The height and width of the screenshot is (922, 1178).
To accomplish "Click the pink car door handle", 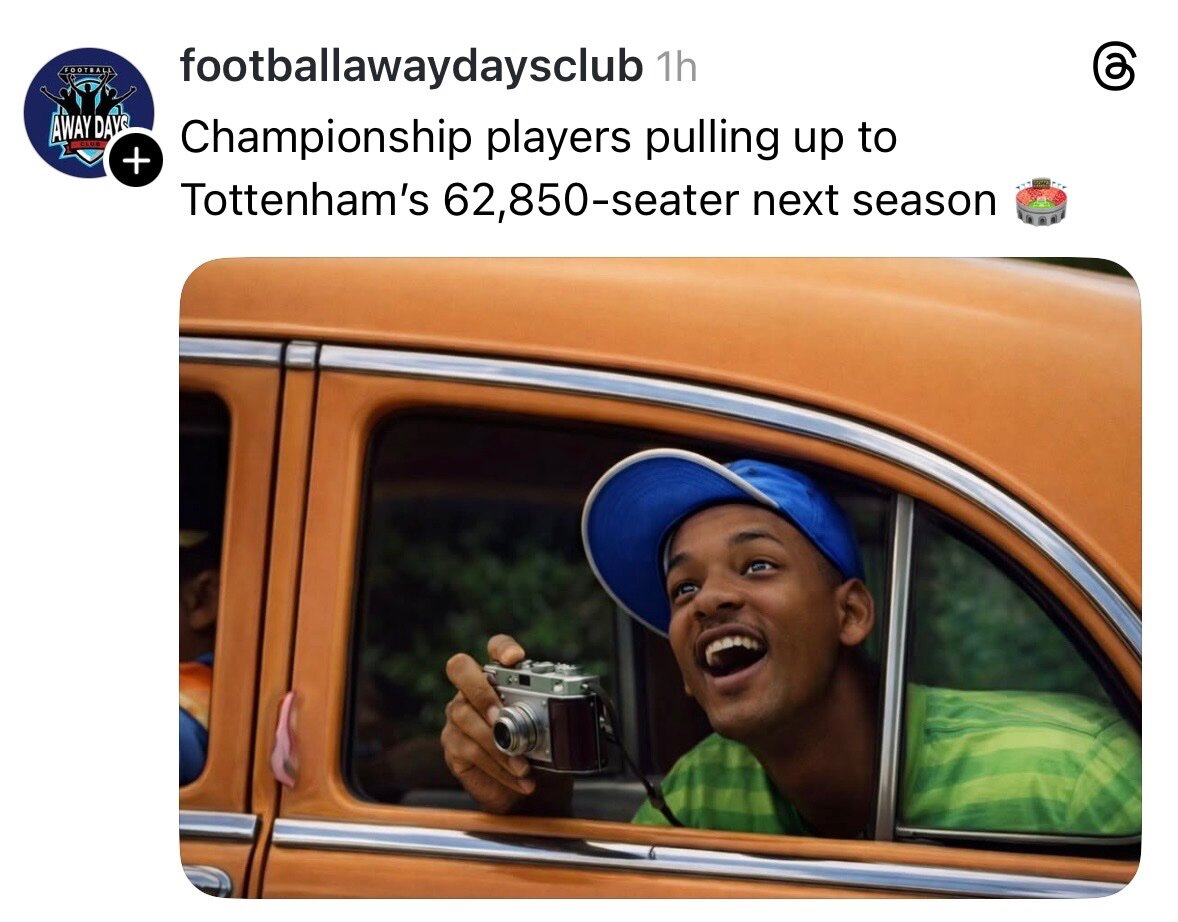I will coord(284,739).
